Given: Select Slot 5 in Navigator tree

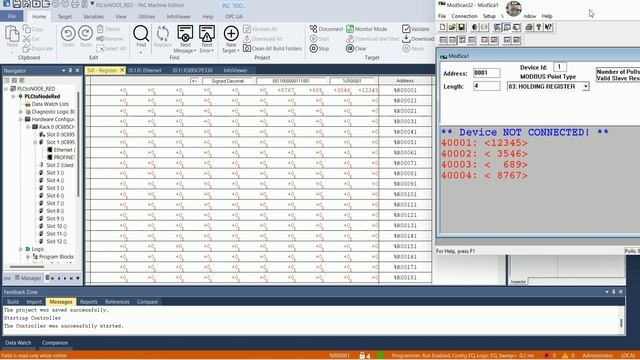Looking at the screenshot, I should pos(55,188).
